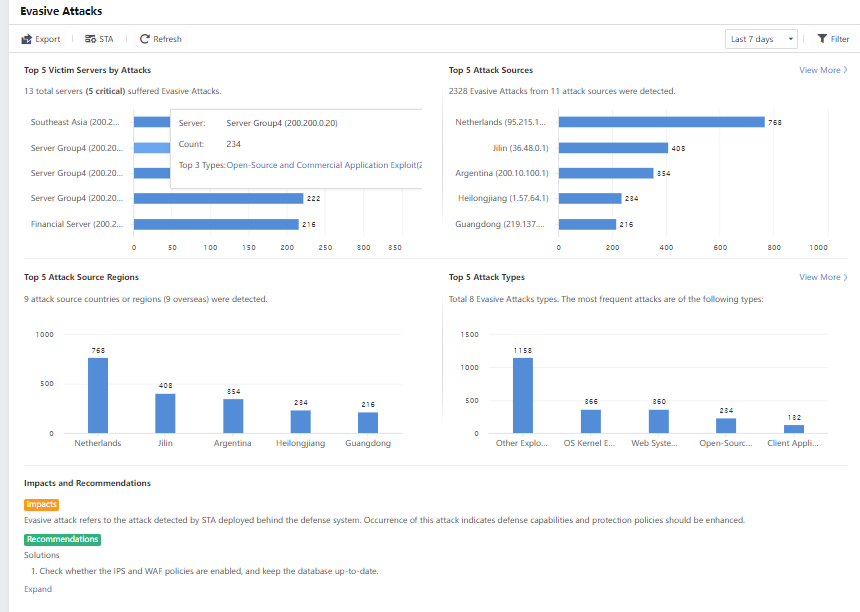The width and height of the screenshot is (860, 612).
Task: Click the Netherlands bar in Attack Sources chart
Action: 661,122
